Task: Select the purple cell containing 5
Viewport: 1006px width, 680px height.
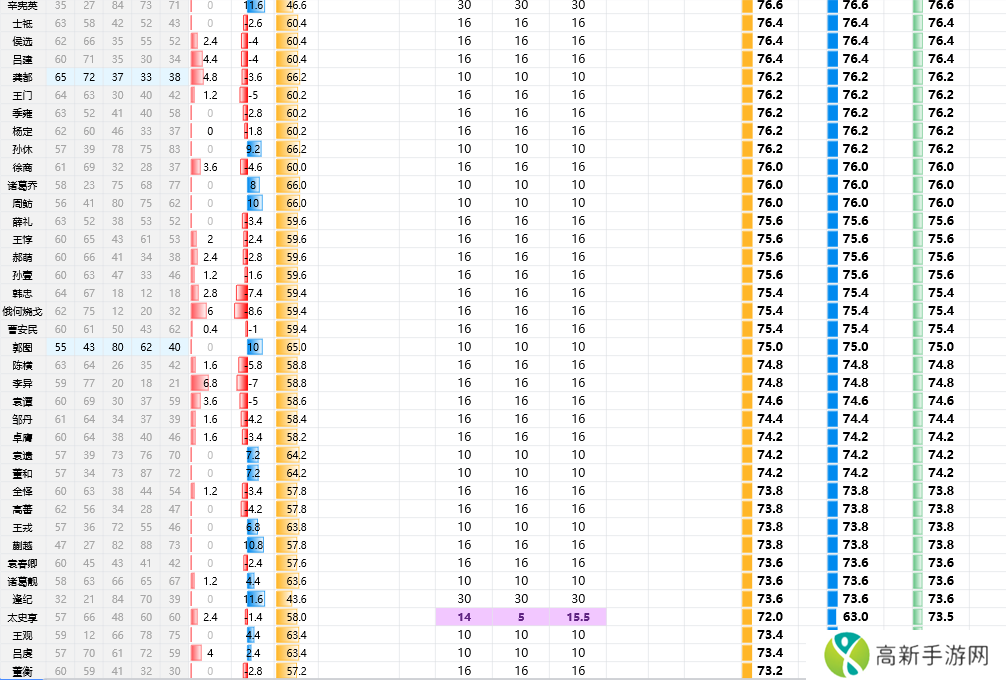Action: click(x=521, y=617)
